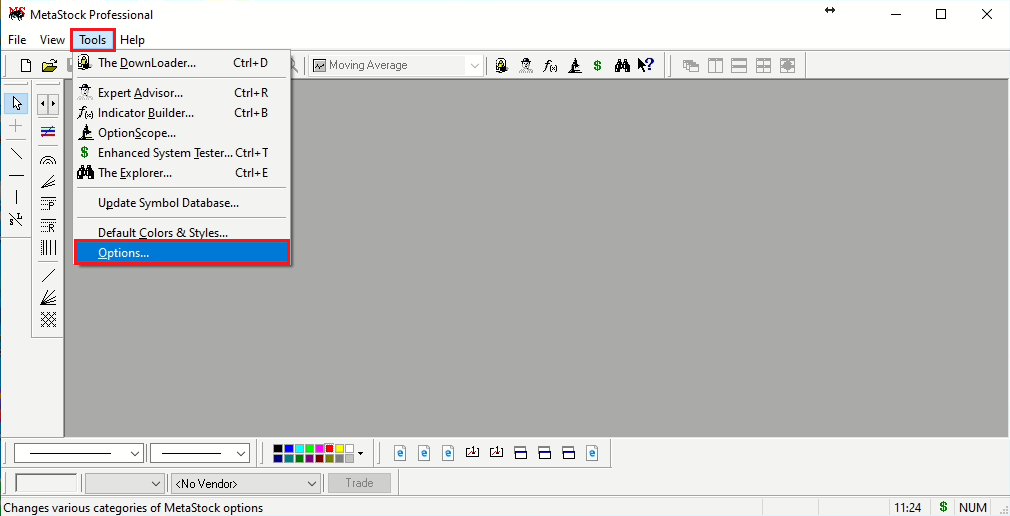Click the What's This help pointer icon
The image size is (1010, 516).
(645, 65)
